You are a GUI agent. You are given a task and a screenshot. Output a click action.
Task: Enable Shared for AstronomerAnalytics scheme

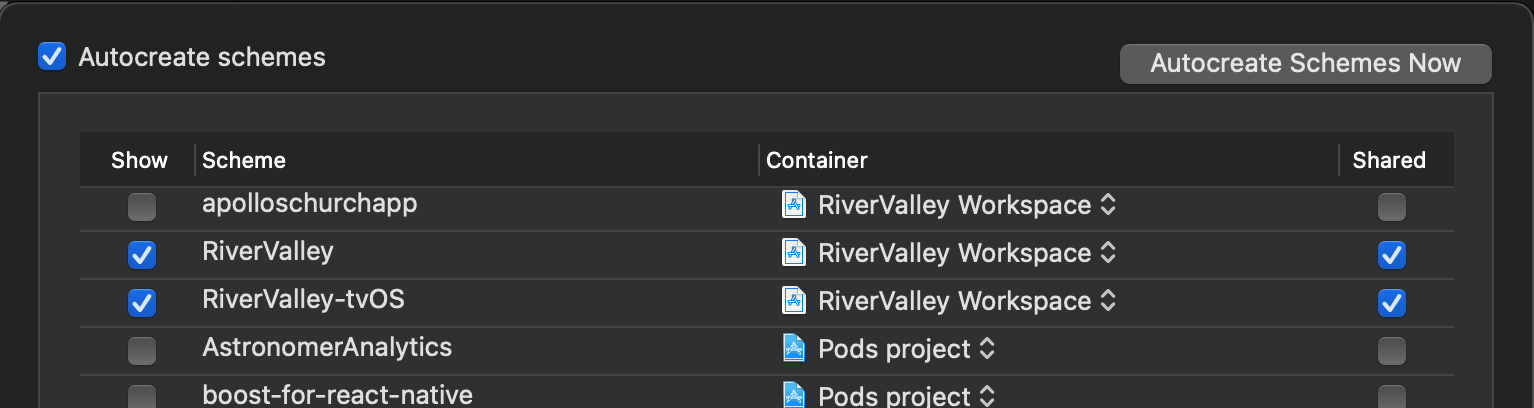[1391, 350]
